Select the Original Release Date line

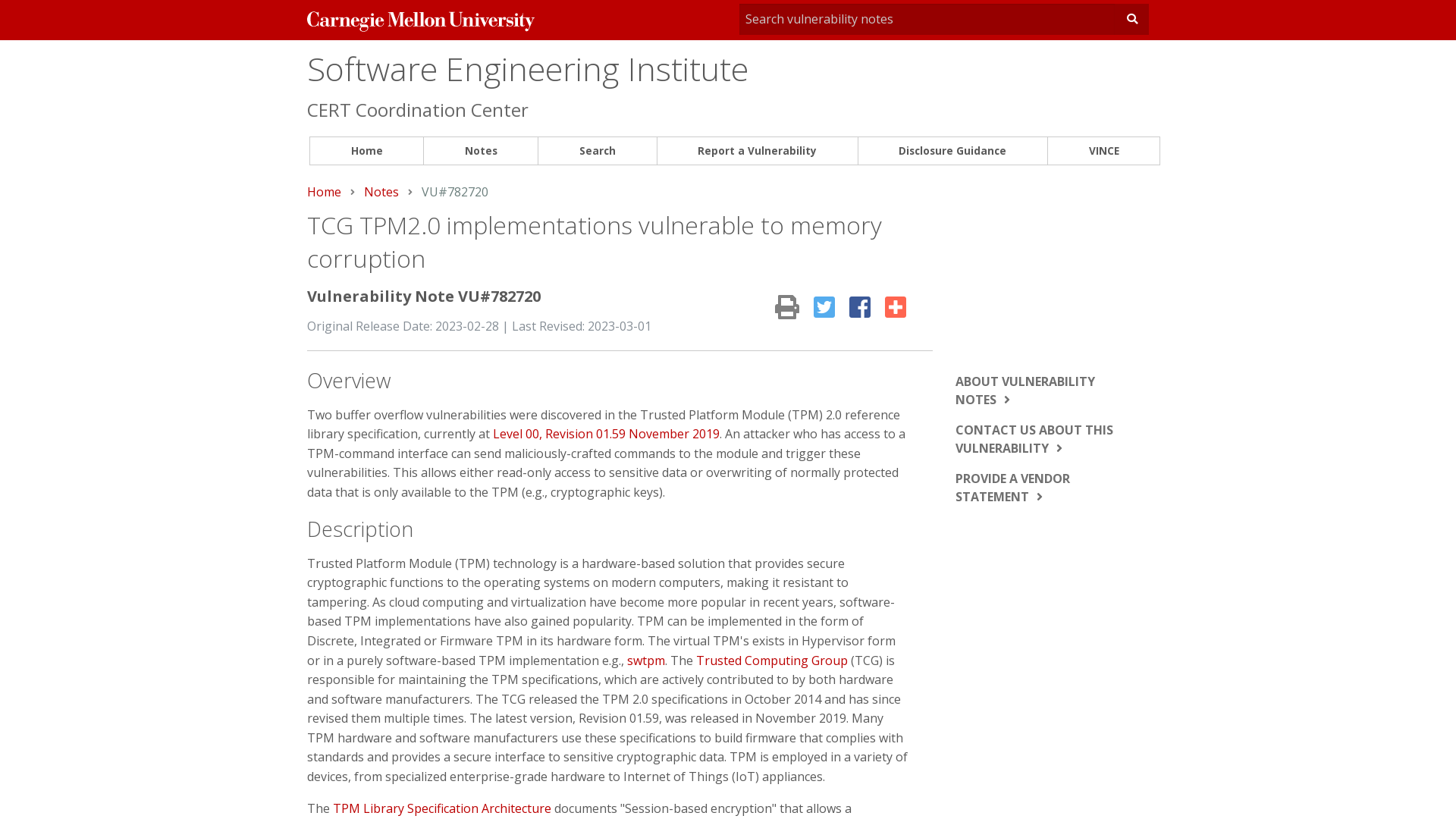479,326
